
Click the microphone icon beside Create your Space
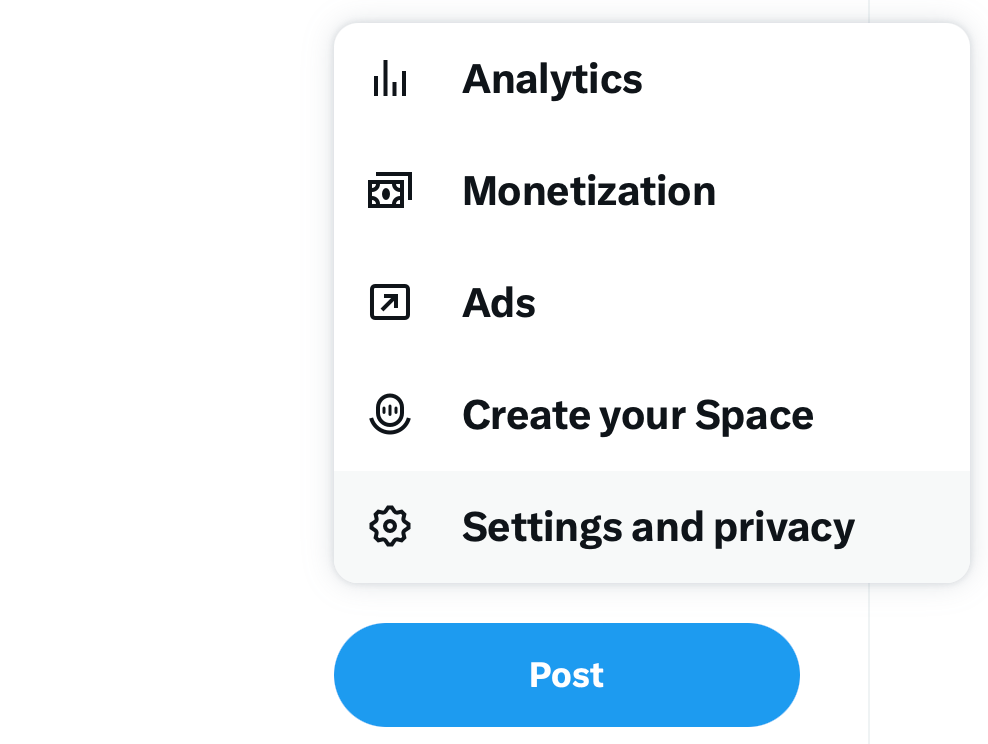click(390, 414)
